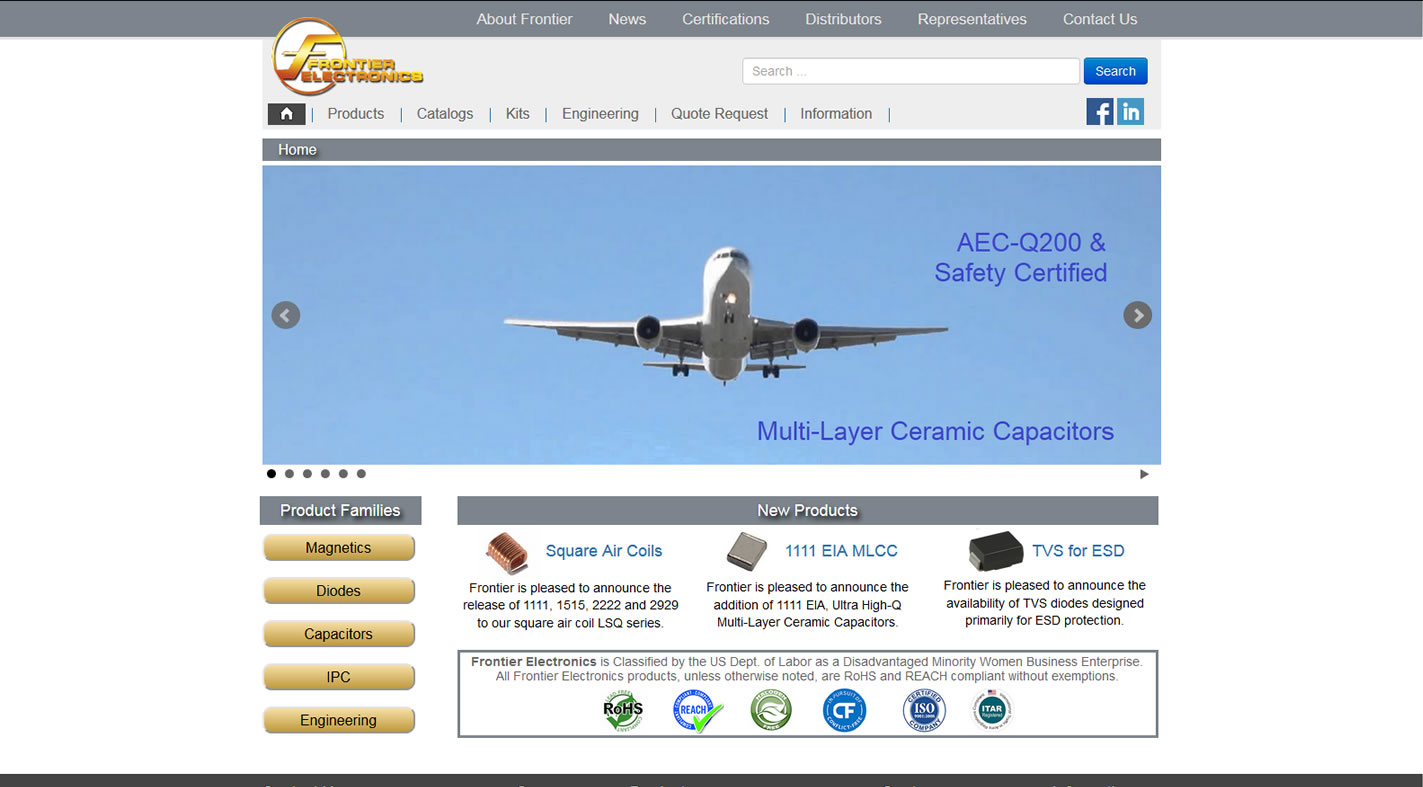The width and height of the screenshot is (1423, 787).
Task: Open the Products menu
Action: tap(355, 114)
